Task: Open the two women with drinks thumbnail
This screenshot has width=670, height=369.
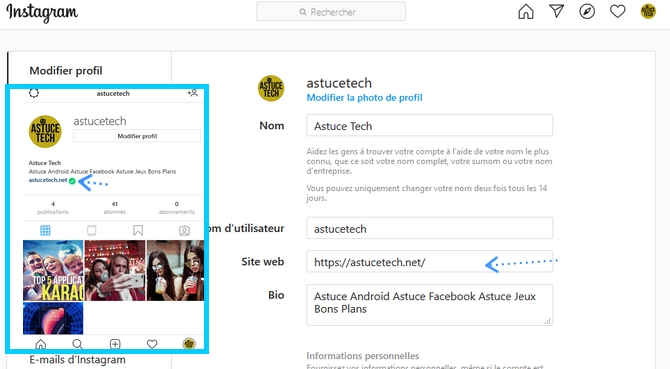Action: (175, 270)
